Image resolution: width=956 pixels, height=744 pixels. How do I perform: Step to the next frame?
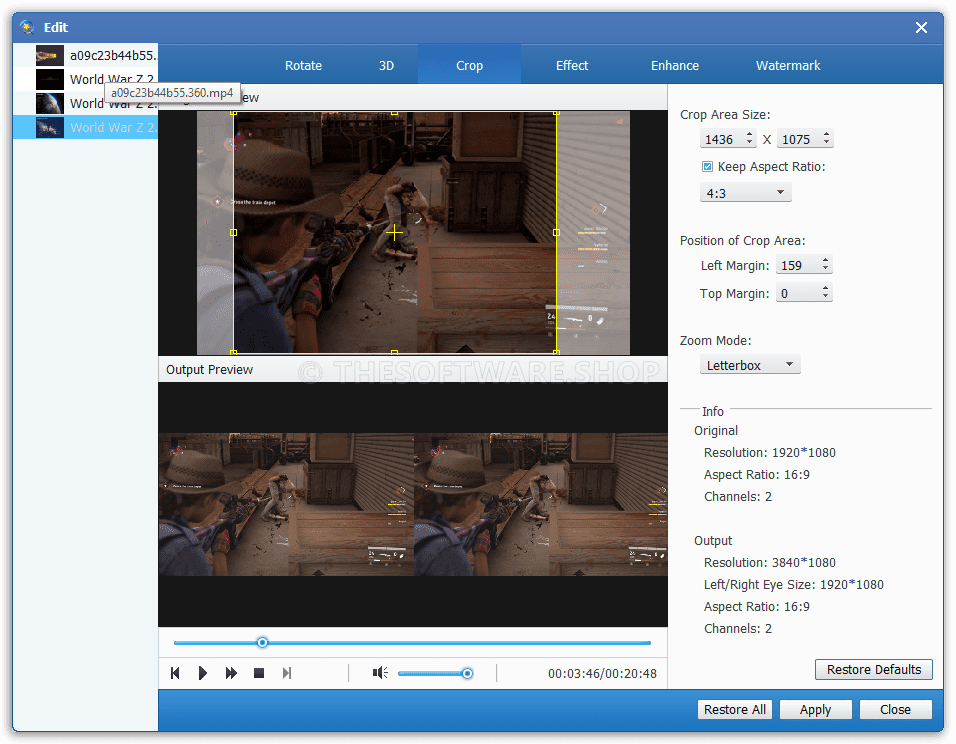[x=287, y=673]
